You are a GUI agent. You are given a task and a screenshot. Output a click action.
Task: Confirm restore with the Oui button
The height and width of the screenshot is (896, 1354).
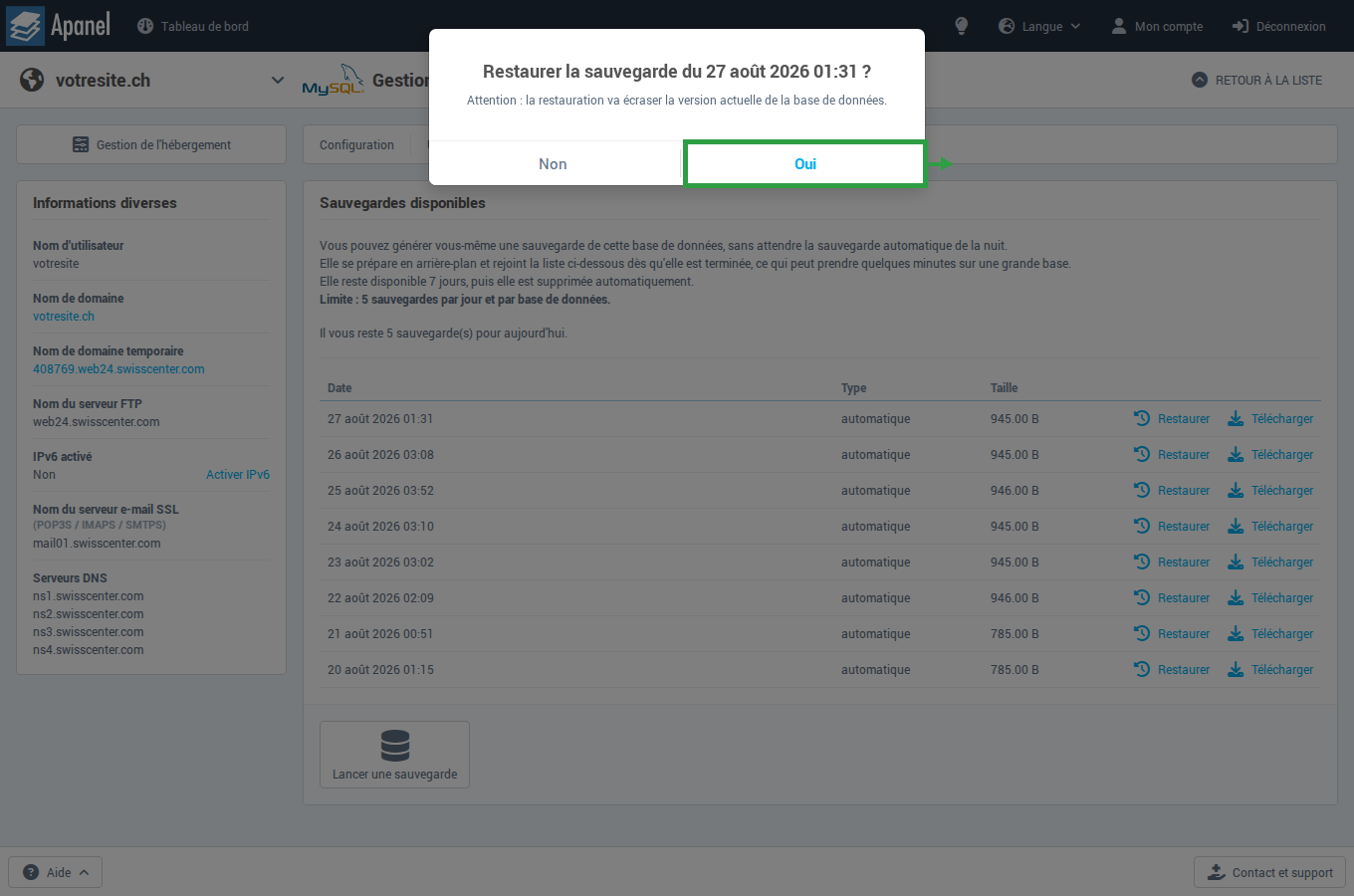click(804, 164)
